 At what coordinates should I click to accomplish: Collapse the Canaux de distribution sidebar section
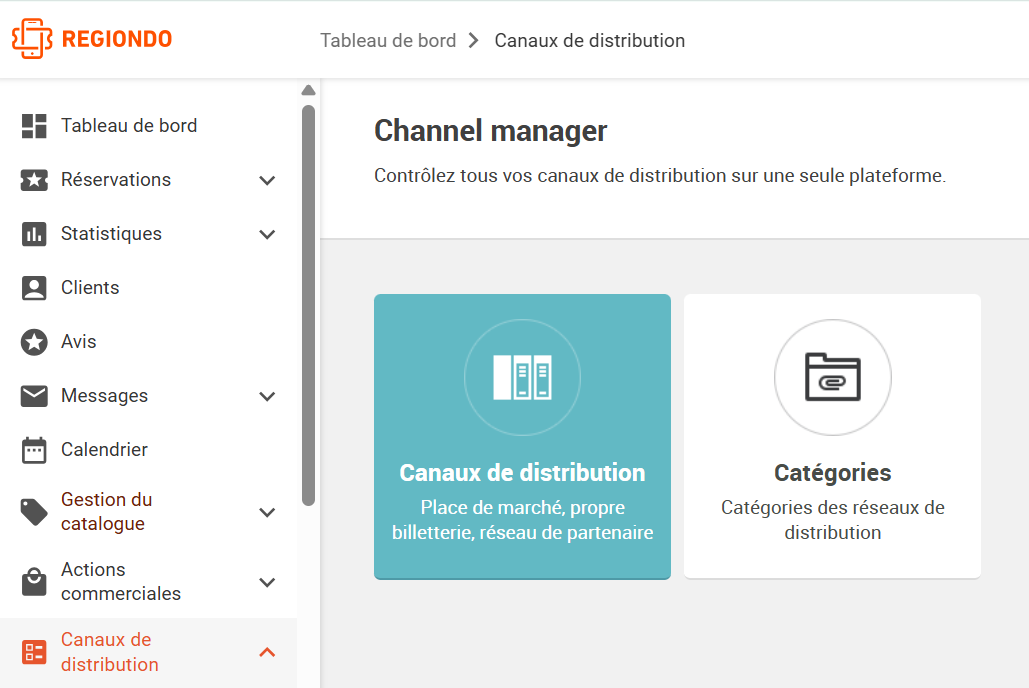point(267,652)
